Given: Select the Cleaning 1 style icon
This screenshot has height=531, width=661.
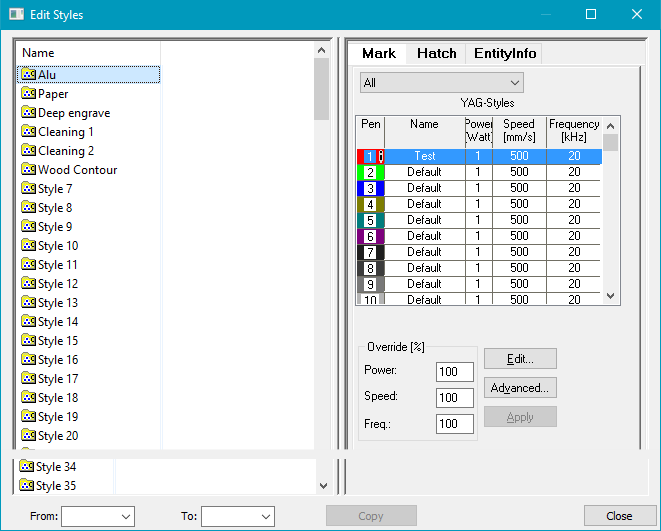Looking at the screenshot, I should 29,132.
